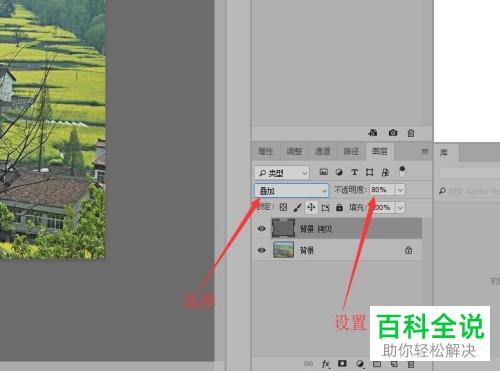Select 背景 layer thumbnail

(284, 250)
